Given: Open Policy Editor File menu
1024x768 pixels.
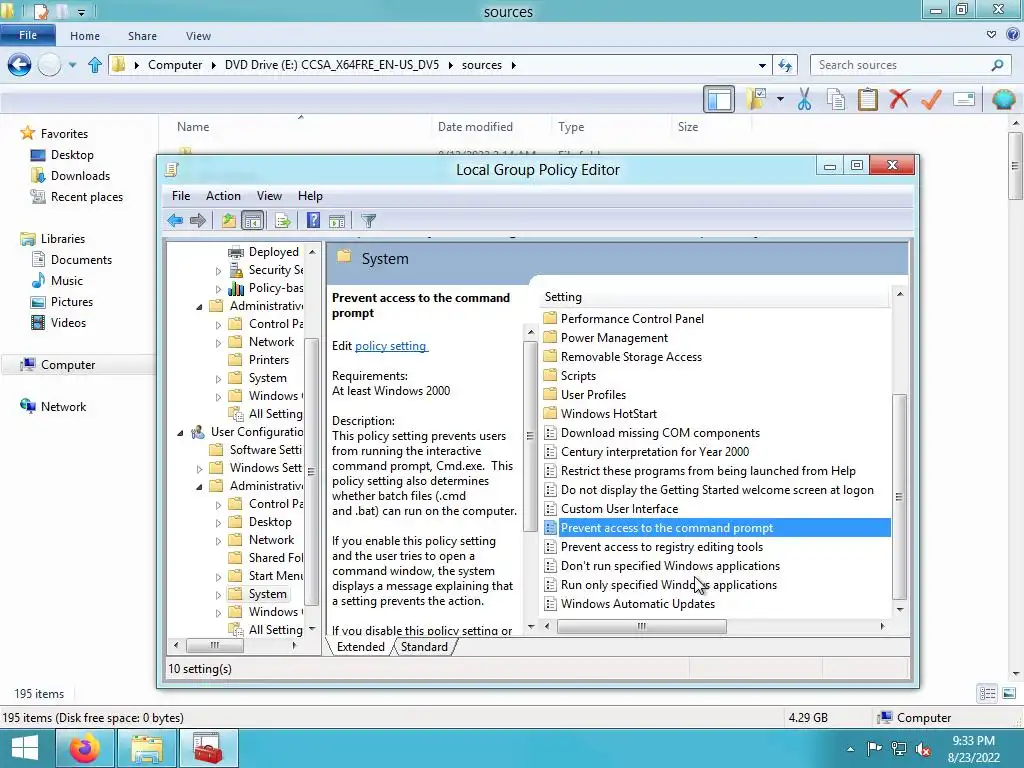Looking at the screenshot, I should [x=181, y=196].
